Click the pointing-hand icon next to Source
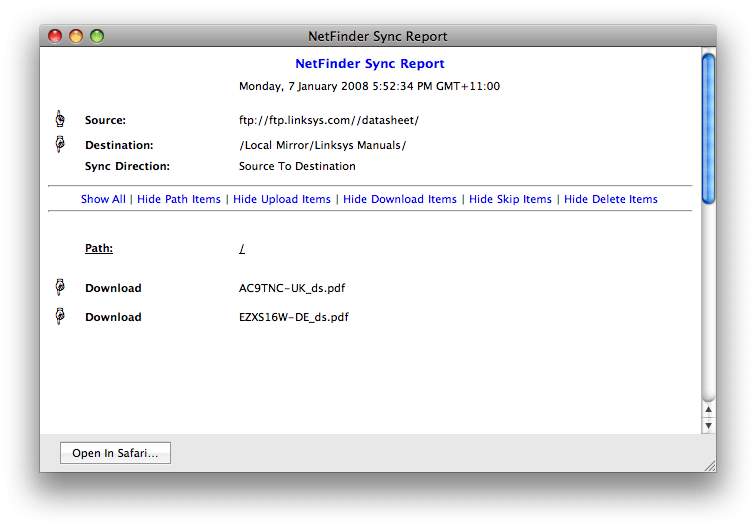The height and width of the screenshot is (527, 756). pos(60,119)
